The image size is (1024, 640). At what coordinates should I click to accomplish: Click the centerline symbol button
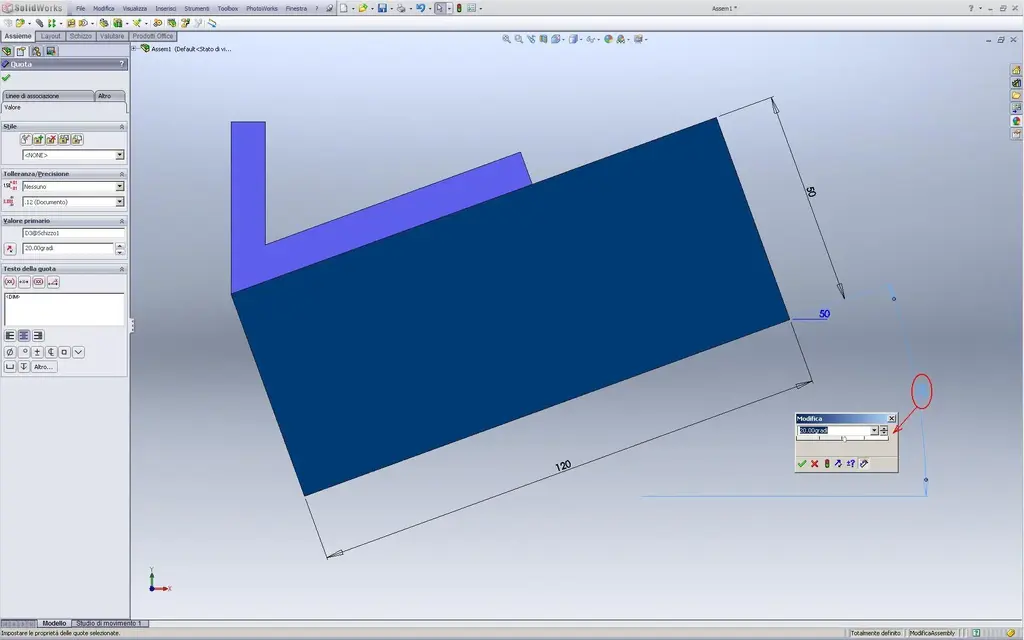tap(51, 352)
